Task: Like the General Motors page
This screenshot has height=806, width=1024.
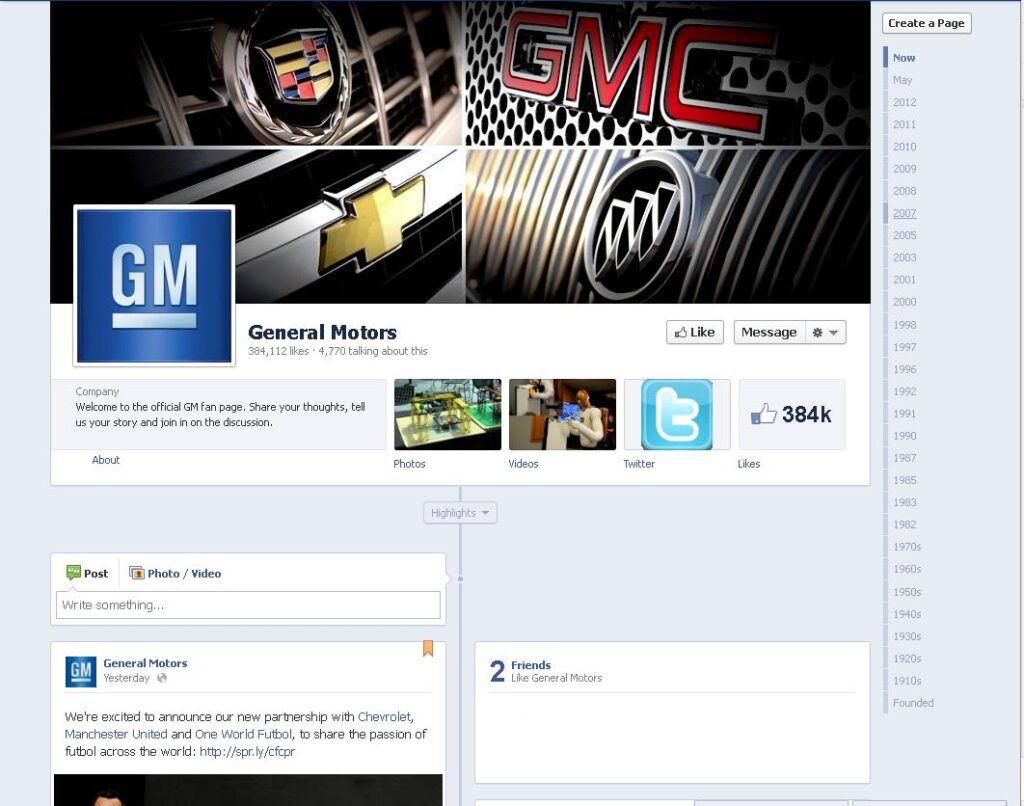Action: tap(695, 332)
